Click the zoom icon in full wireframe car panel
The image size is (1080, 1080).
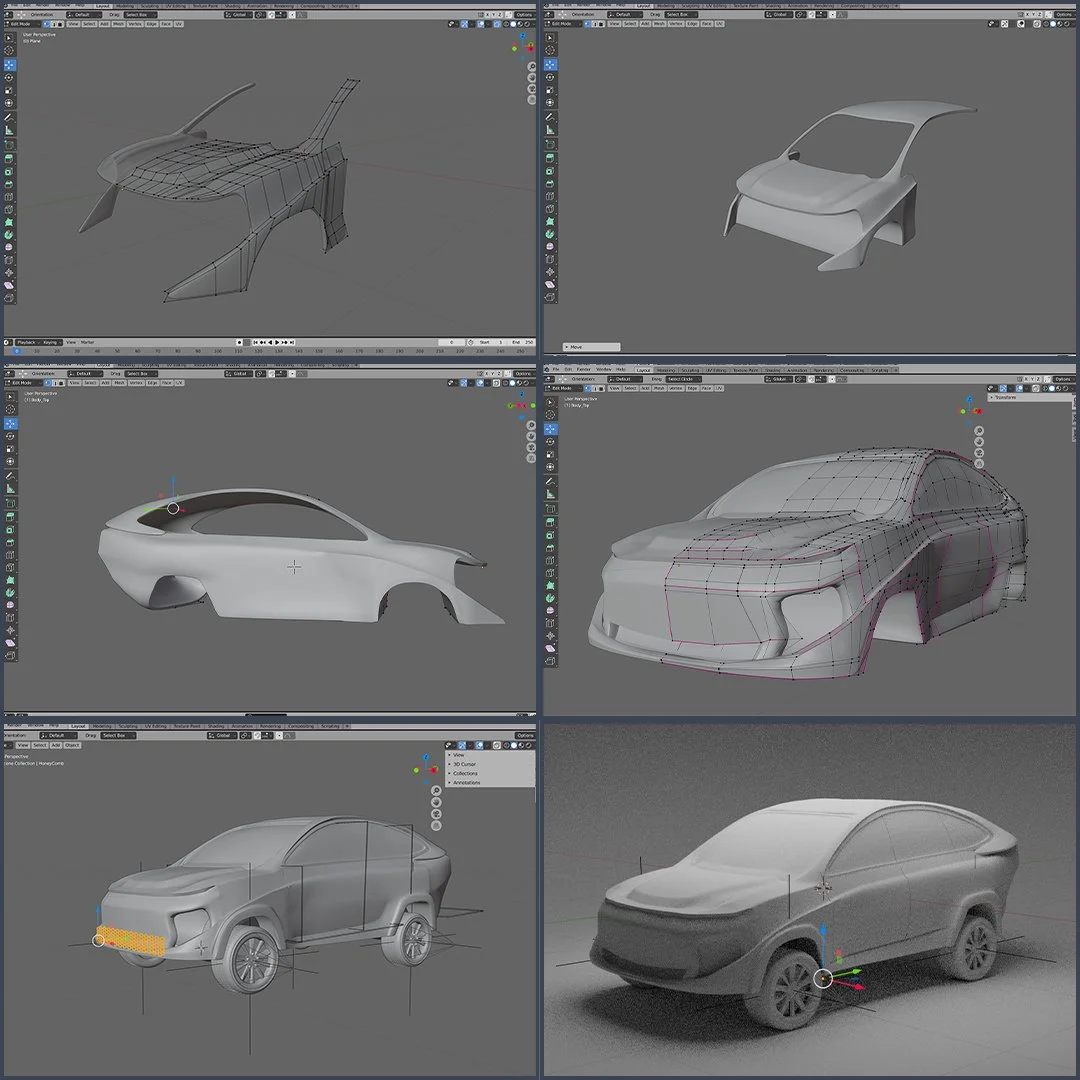pyautogui.click(x=979, y=431)
